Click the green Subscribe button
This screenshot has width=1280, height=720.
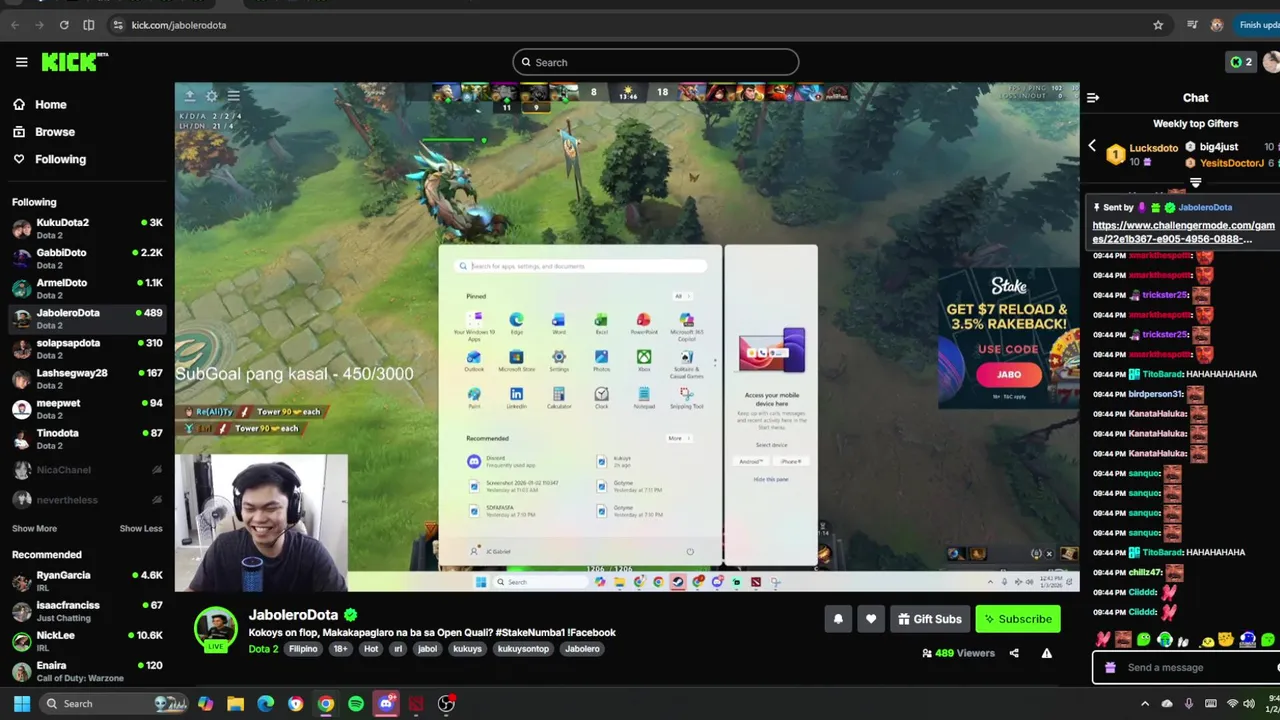[x=1018, y=619]
